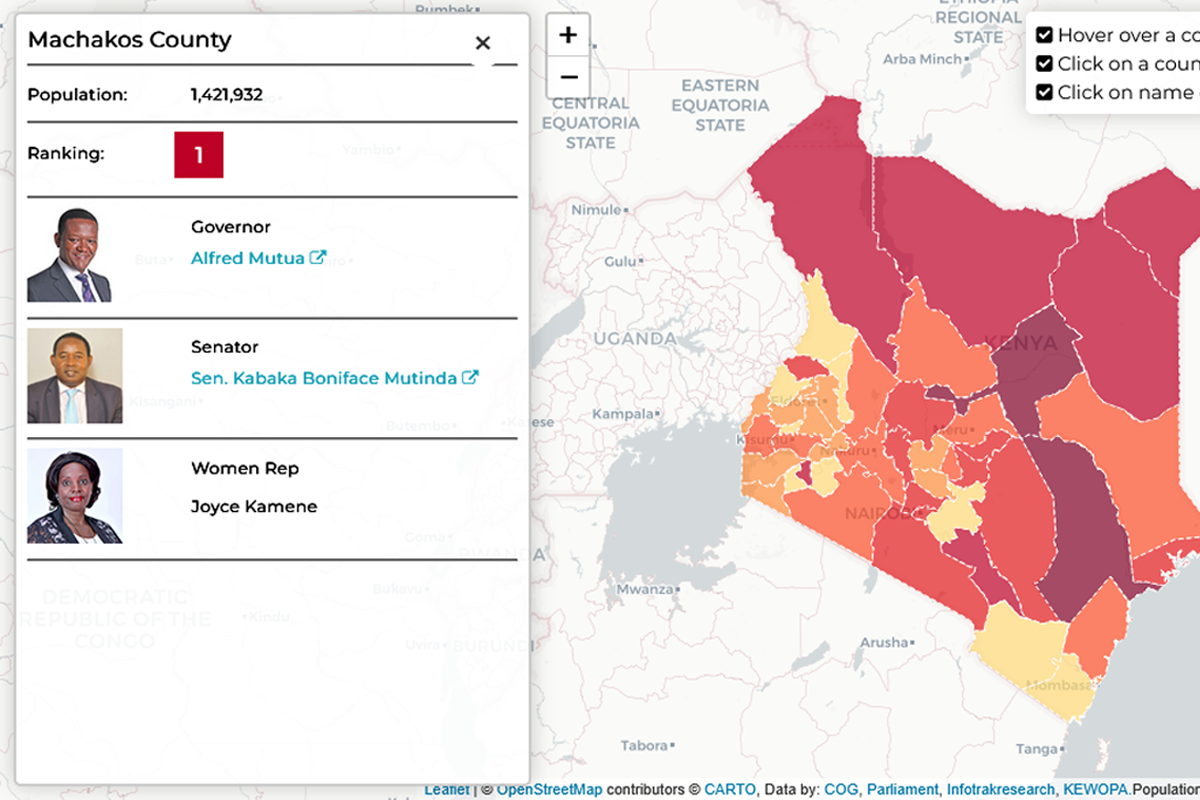Disable the "Click on a county" checkbox
Screen dimensions: 1200x800
tap(1044, 62)
